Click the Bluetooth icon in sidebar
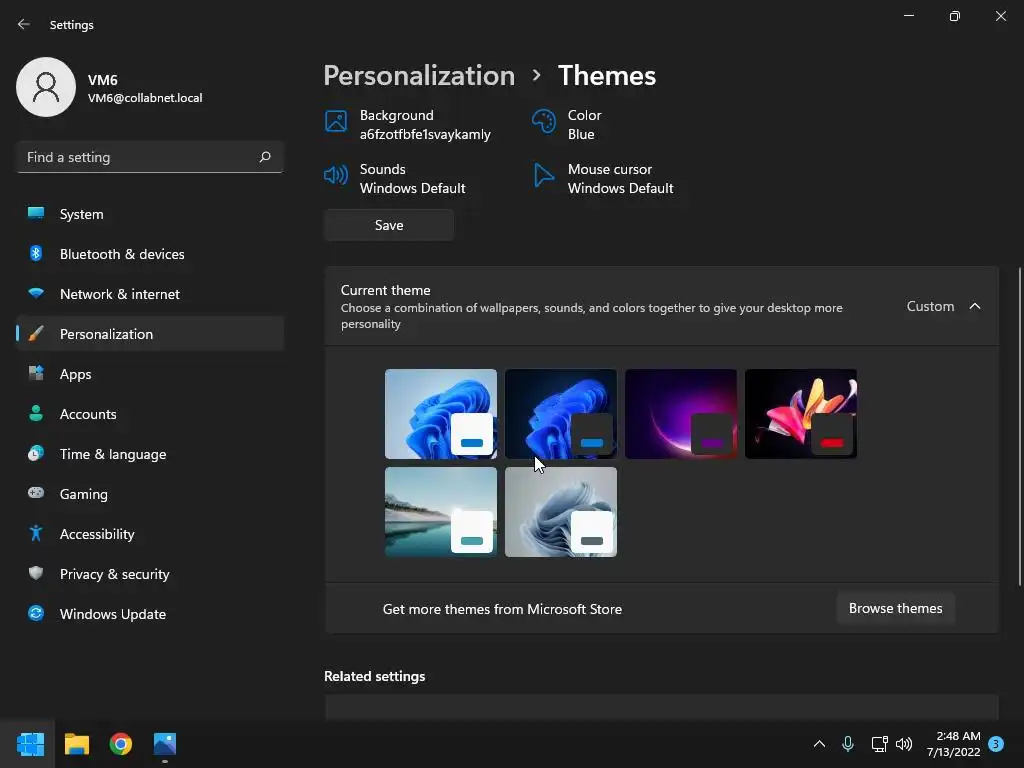The height and width of the screenshot is (768, 1024). 36,253
